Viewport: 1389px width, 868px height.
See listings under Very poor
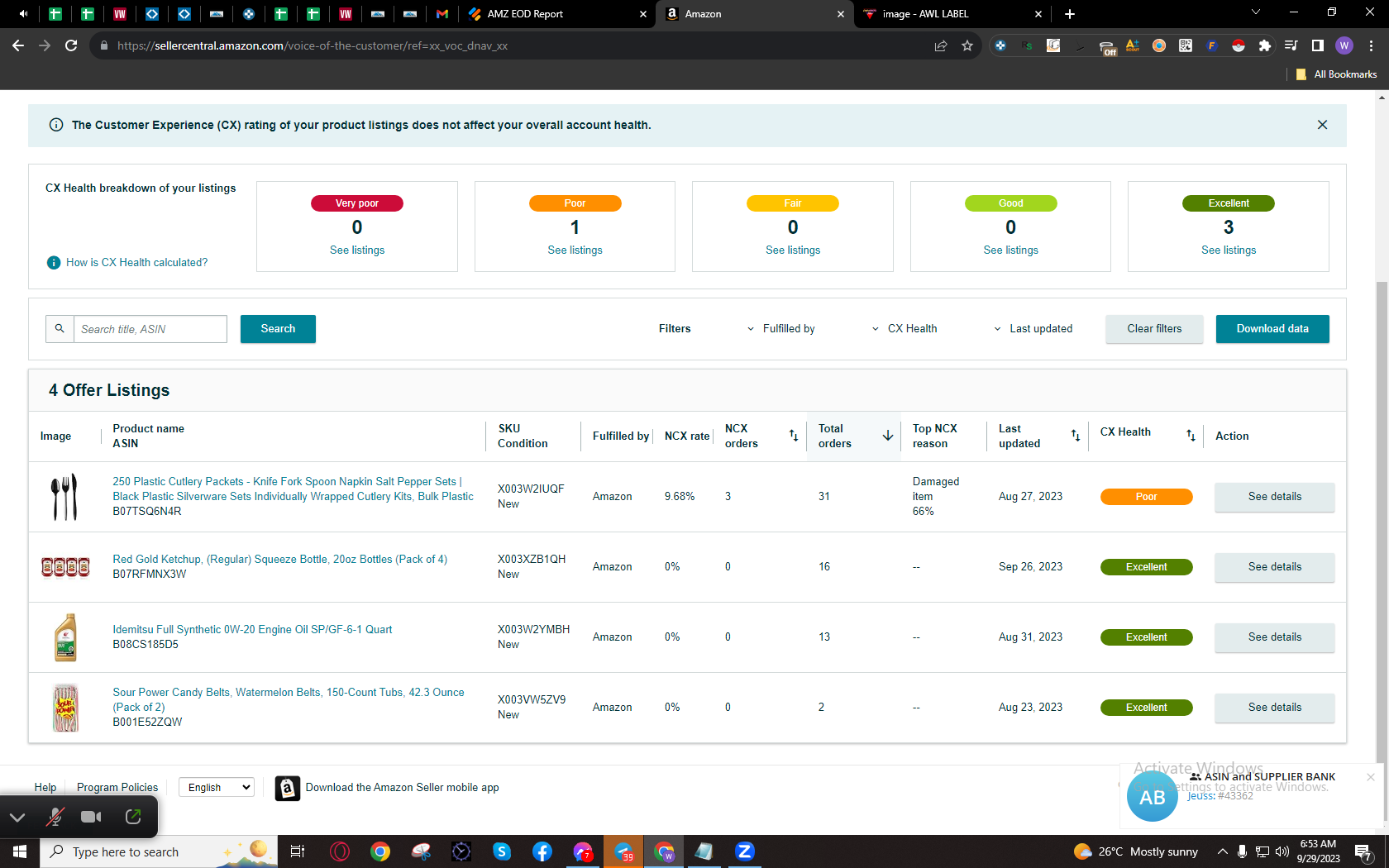[357, 250]
